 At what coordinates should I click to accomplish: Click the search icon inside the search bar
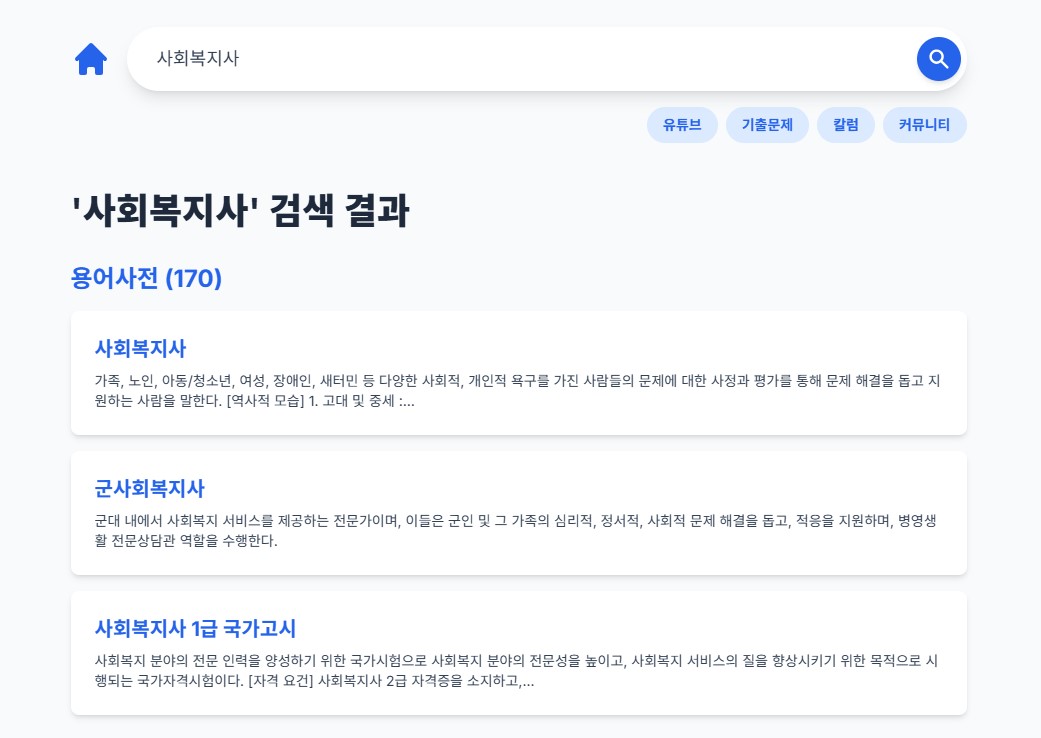(x=937, y=59)
